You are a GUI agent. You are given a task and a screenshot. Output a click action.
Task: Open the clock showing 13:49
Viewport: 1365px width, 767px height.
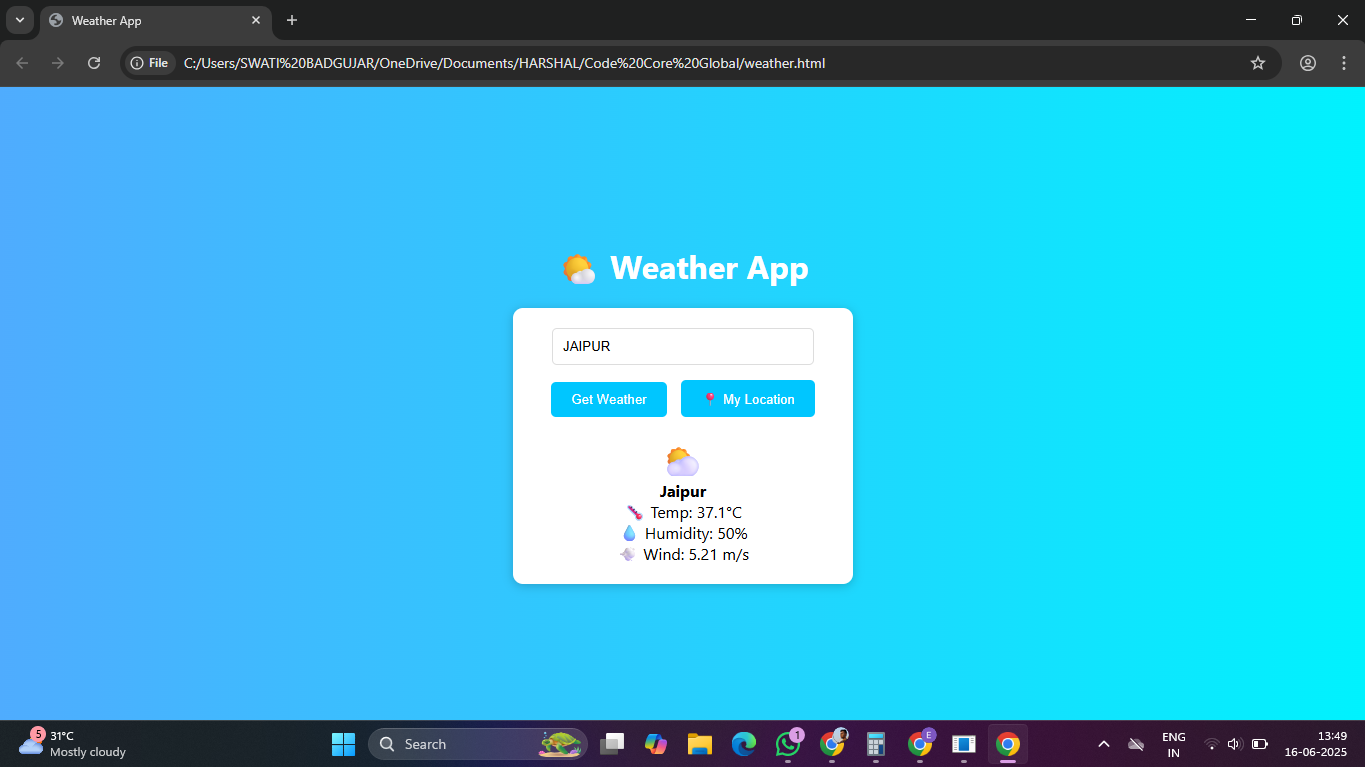[1316, 744]
